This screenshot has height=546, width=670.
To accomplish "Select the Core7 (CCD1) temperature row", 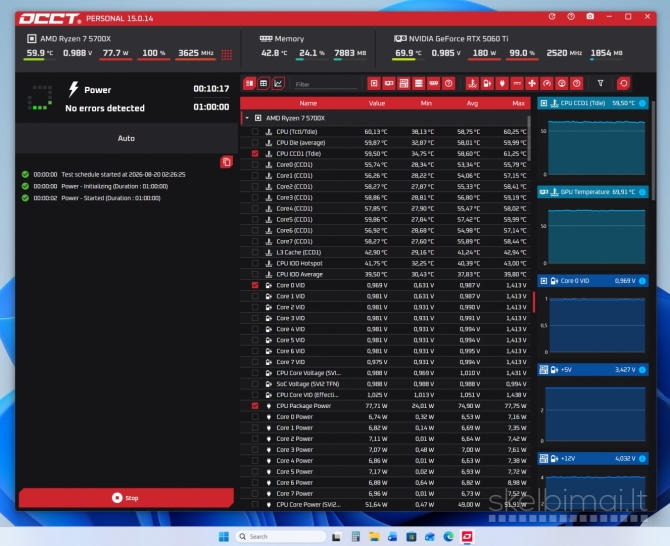I will pos(385,241).
